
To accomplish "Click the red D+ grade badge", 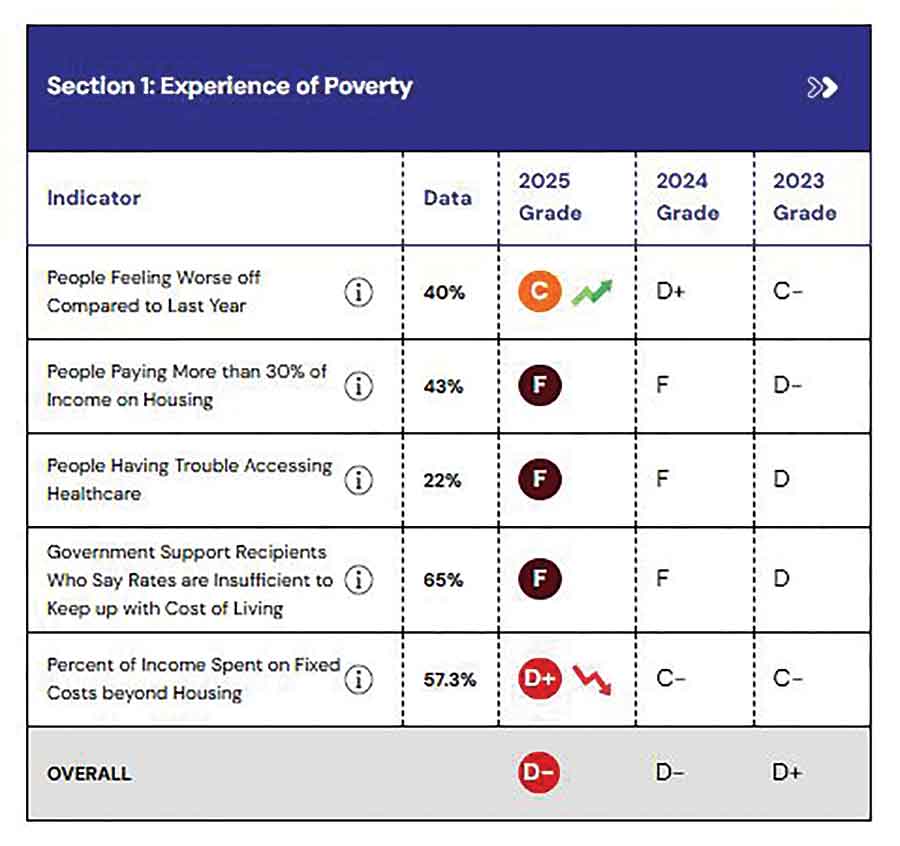I will pos(540,679).
